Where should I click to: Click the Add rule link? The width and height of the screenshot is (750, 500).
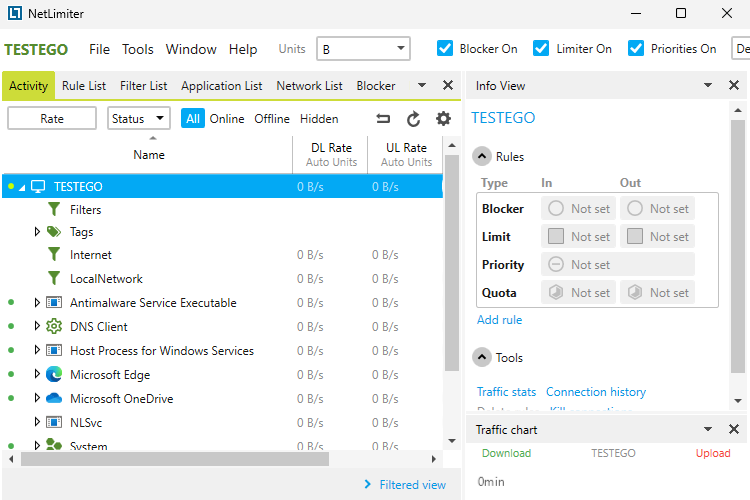(x=499, y=320)
